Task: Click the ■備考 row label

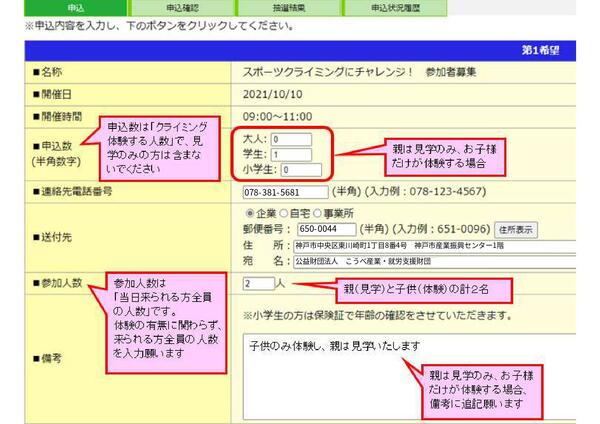Action: (47, 359)
